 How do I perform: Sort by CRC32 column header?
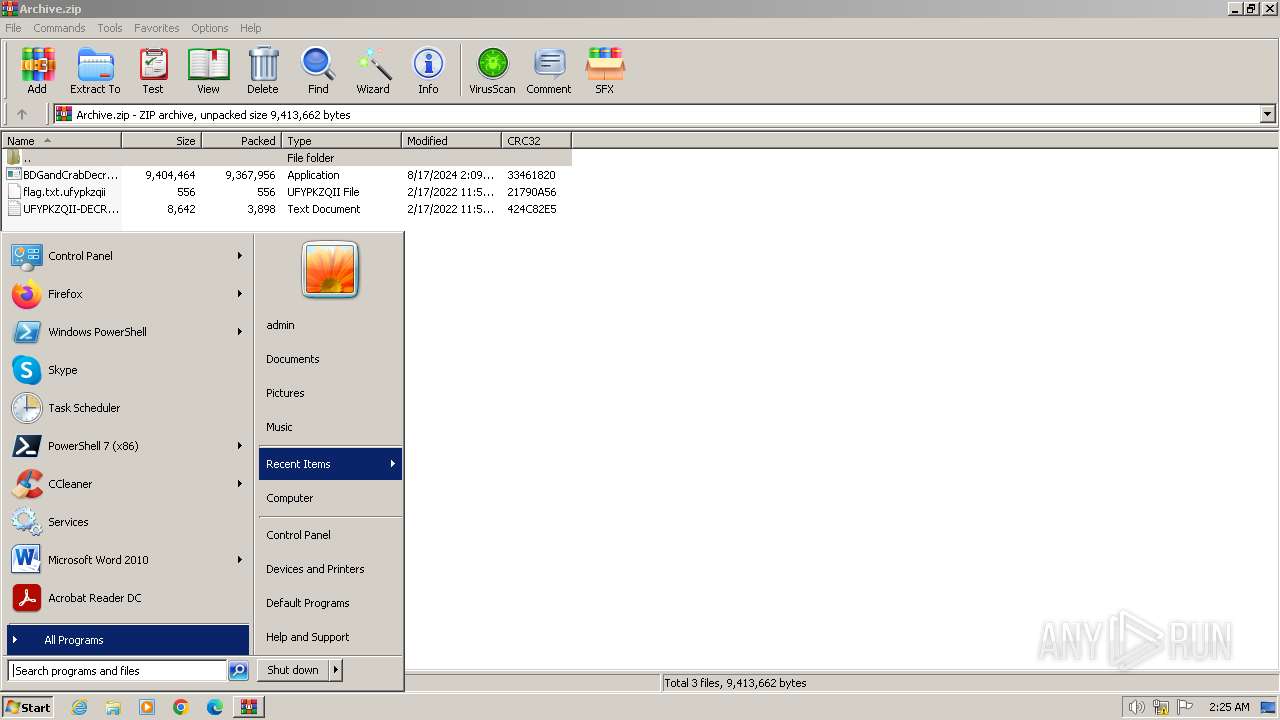coord(536,141)
